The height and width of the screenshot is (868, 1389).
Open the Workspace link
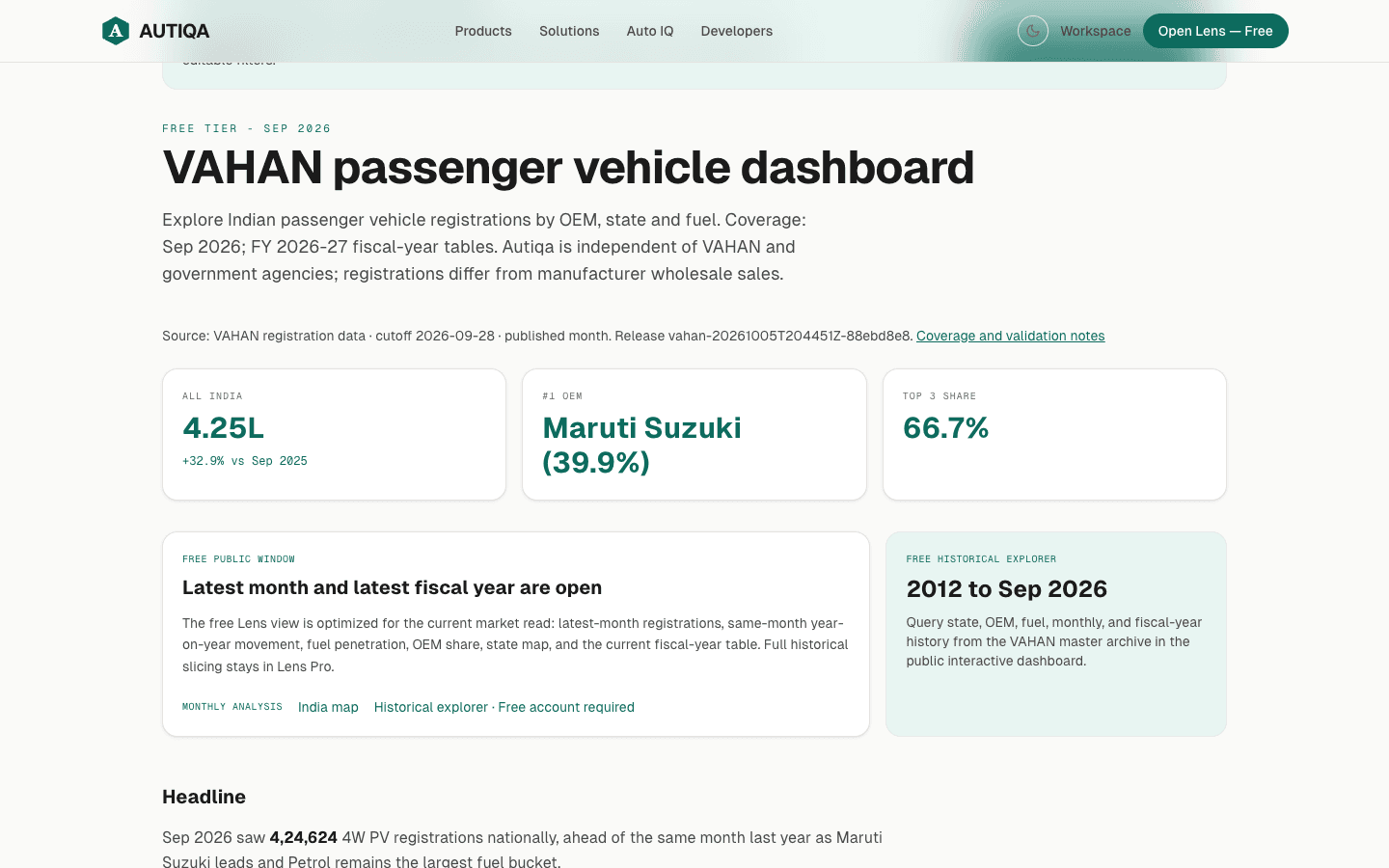1096,31
